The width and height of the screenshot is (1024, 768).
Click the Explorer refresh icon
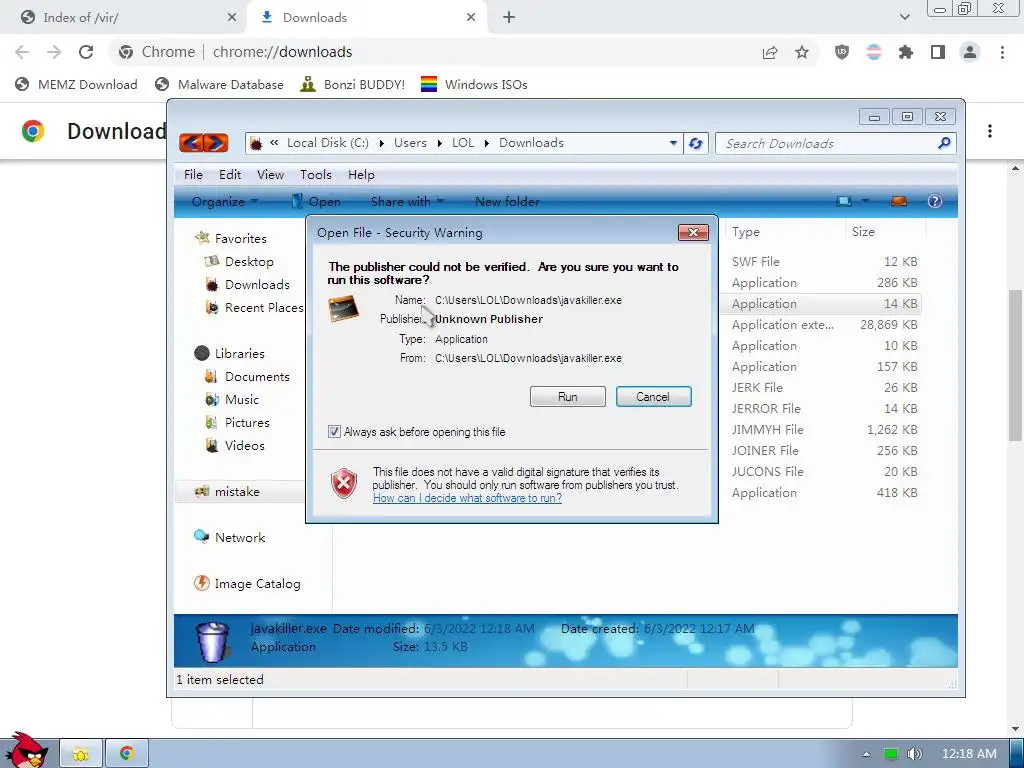pyautogui.click(x=696, y=143)
